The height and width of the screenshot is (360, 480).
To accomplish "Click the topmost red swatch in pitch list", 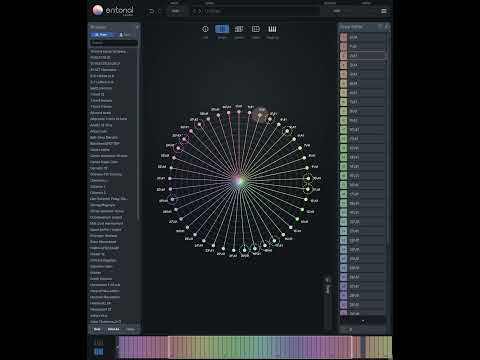I will click(x=343, y=37).
